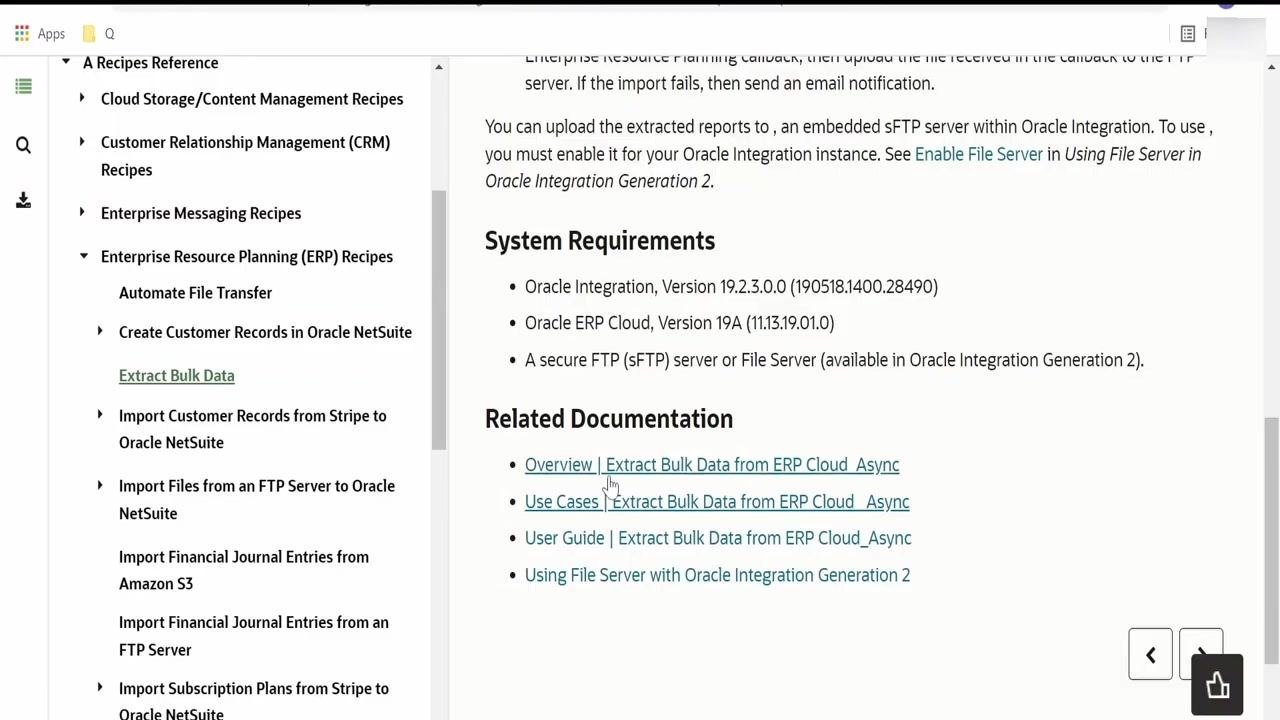Click the Oracle ERP Cloud, Version 19A text
This screenshot has height=720, width=1280.
[679, 323]
